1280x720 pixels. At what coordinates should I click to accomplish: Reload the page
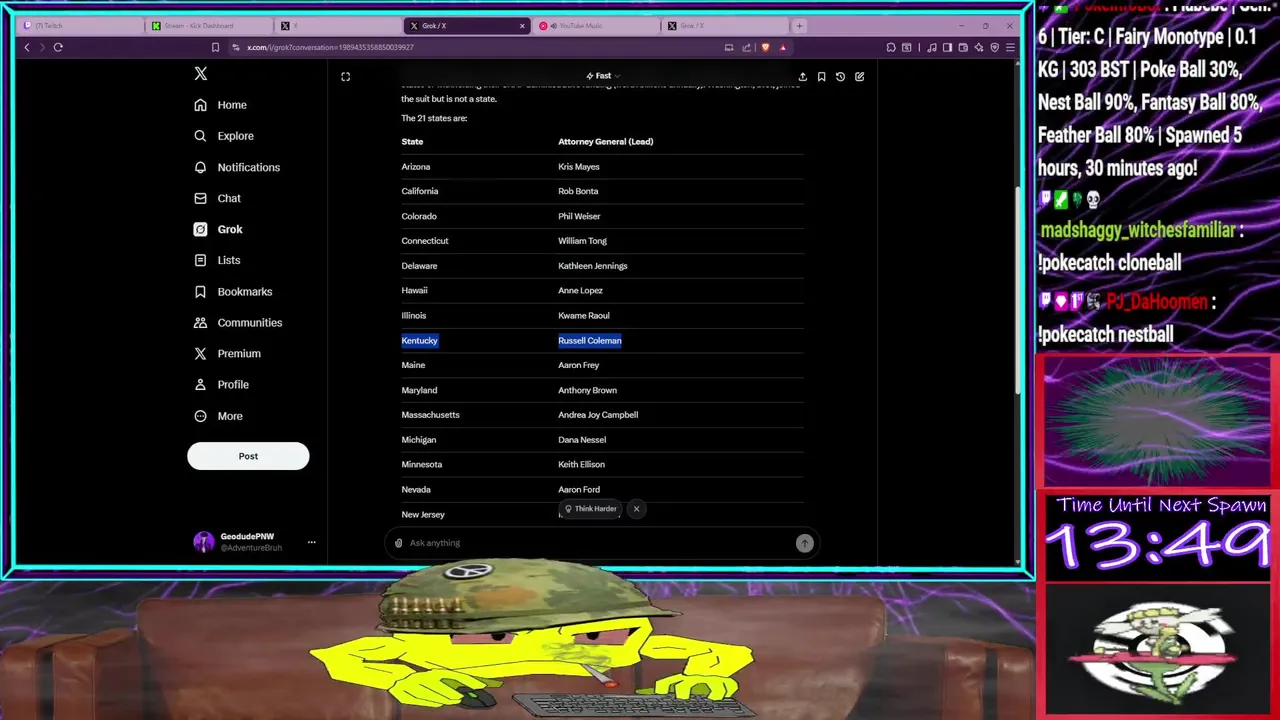[58, 47]
